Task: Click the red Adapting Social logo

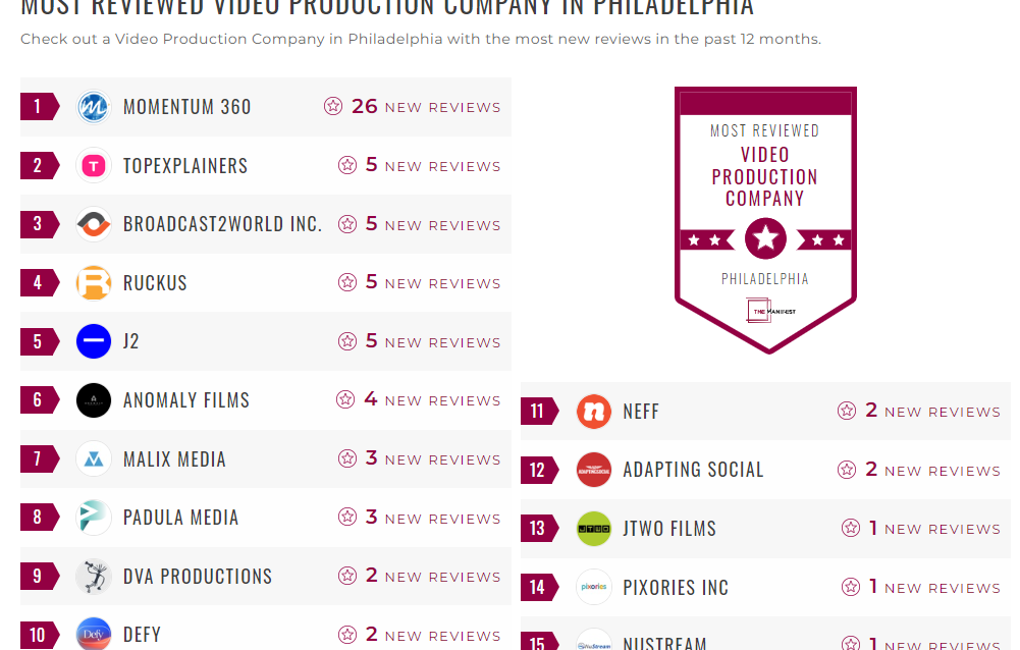Action: 594,470
